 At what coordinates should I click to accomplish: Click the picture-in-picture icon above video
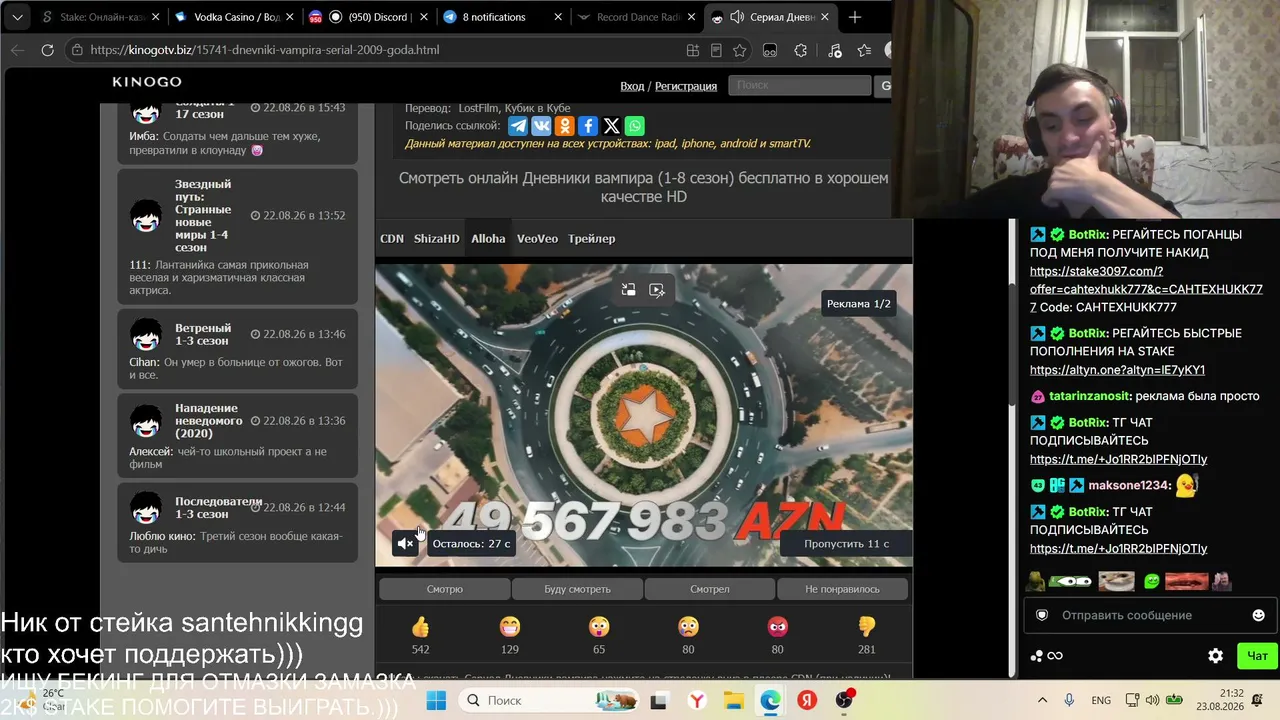click(x=628, y=290)
